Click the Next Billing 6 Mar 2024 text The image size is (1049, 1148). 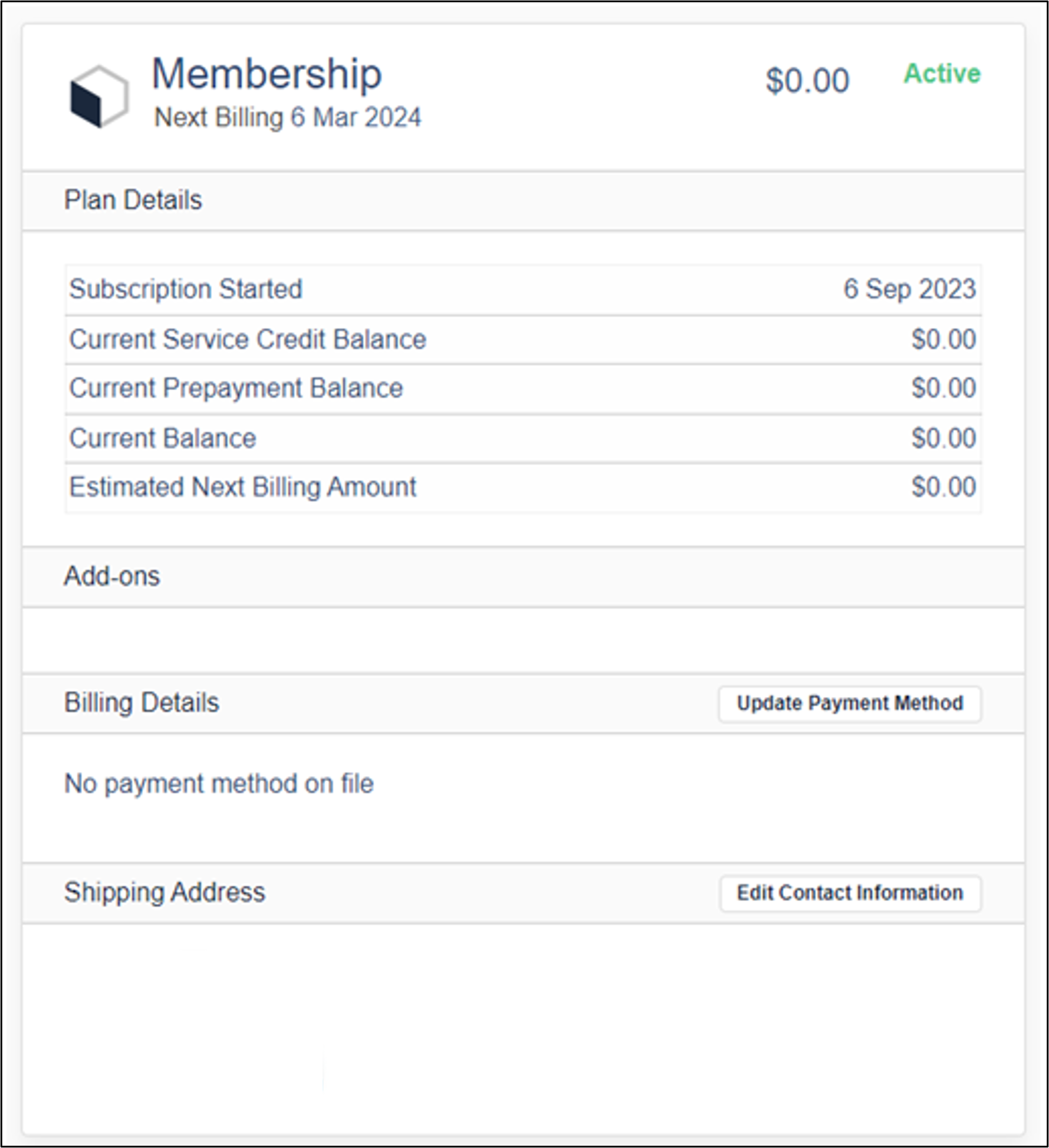pyautogui.click(x=287, y=117)
